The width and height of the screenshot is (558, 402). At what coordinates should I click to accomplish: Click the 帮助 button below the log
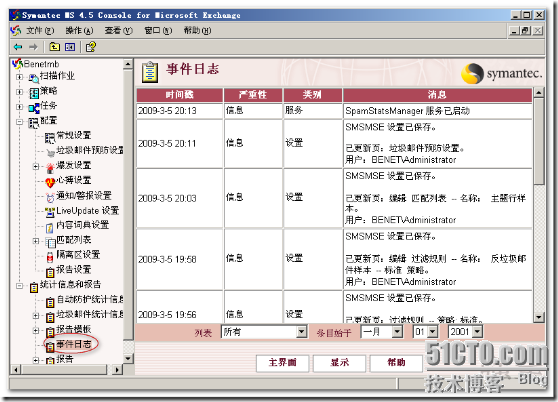point(396,363)
